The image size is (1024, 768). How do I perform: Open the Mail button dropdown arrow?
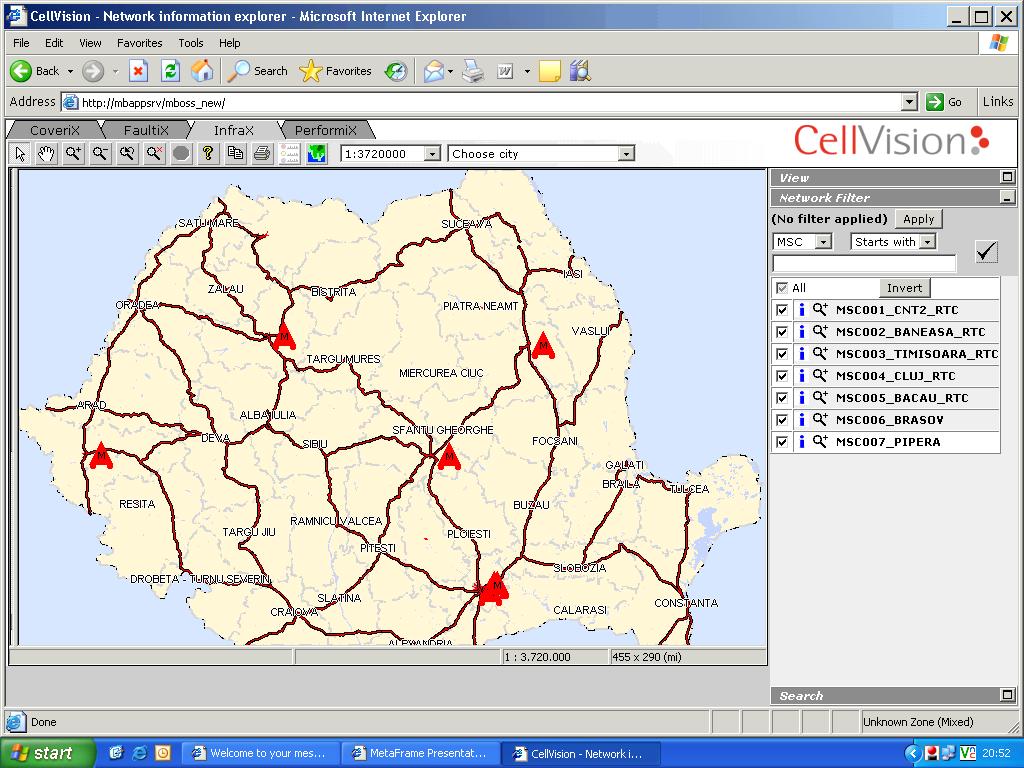point(451,71)
